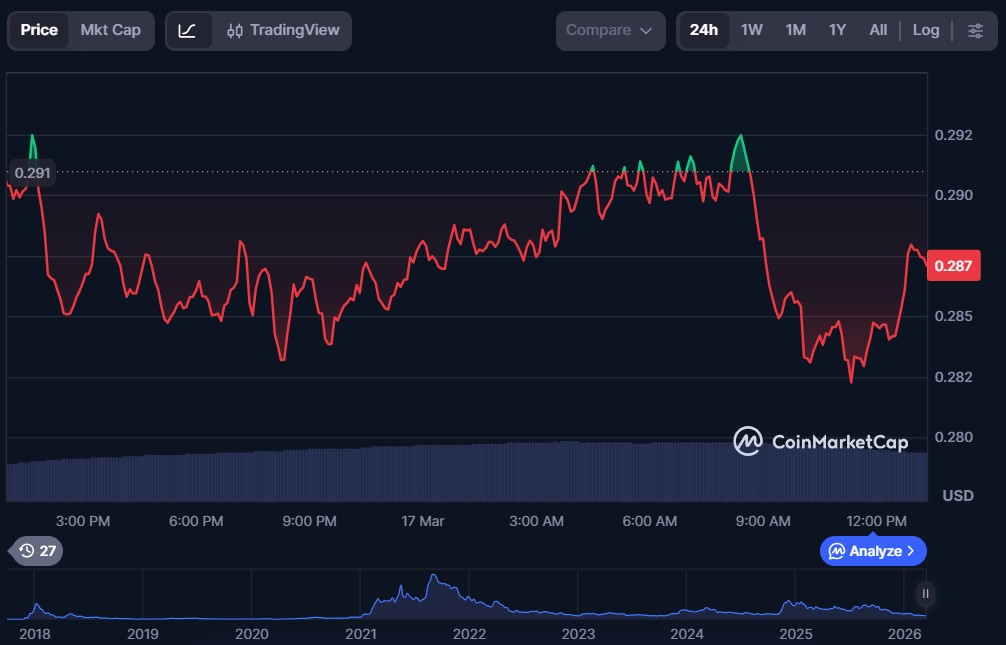Image resolution: width=1006 pixels, height=645 pixels.
Task: Choose the 1M time range
Action: [x=795, y=30]
